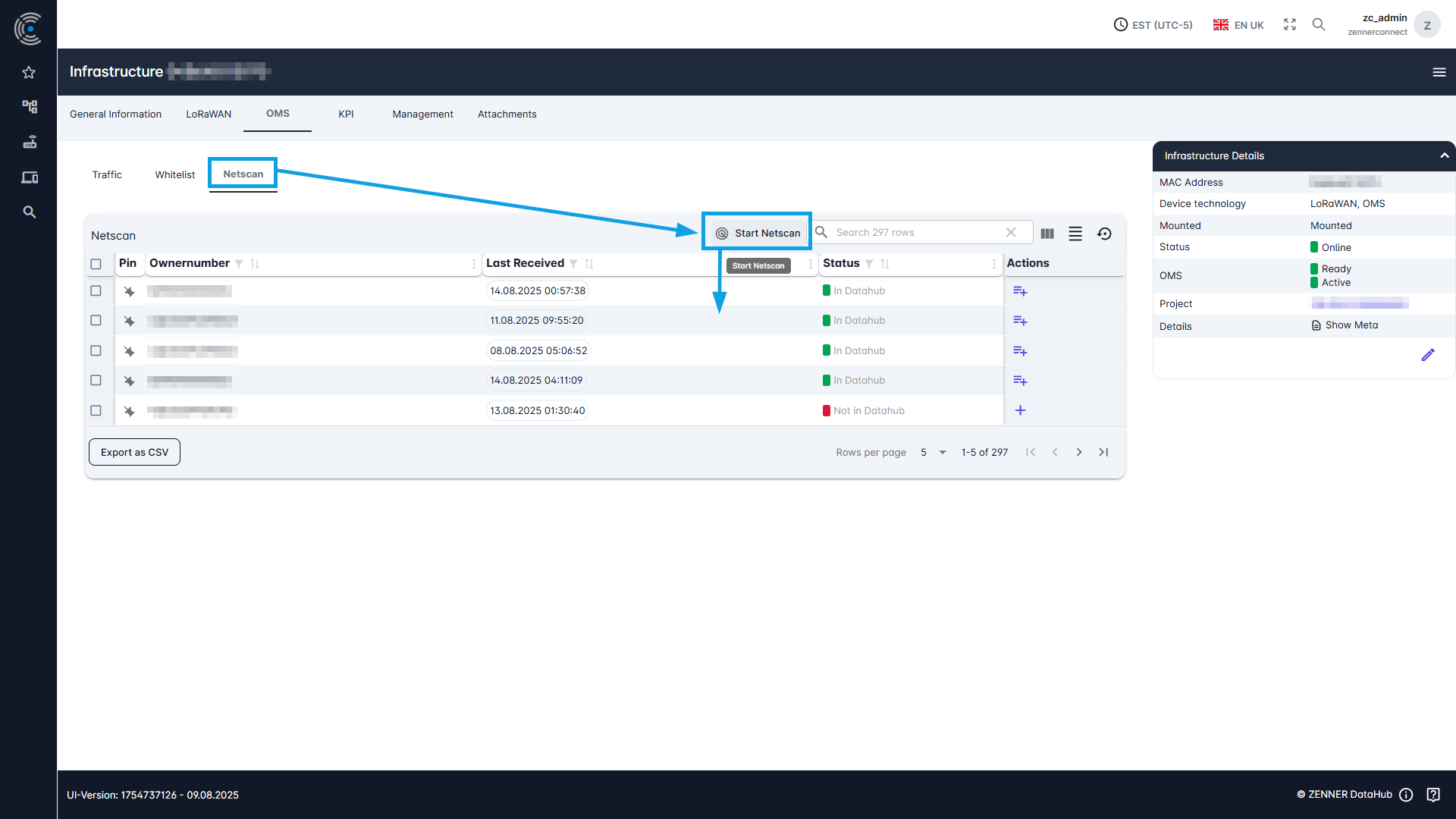Open the gateway/router section in the sidebar
Viewport: 1456px width, 819px height.
[x=30, y=142]
